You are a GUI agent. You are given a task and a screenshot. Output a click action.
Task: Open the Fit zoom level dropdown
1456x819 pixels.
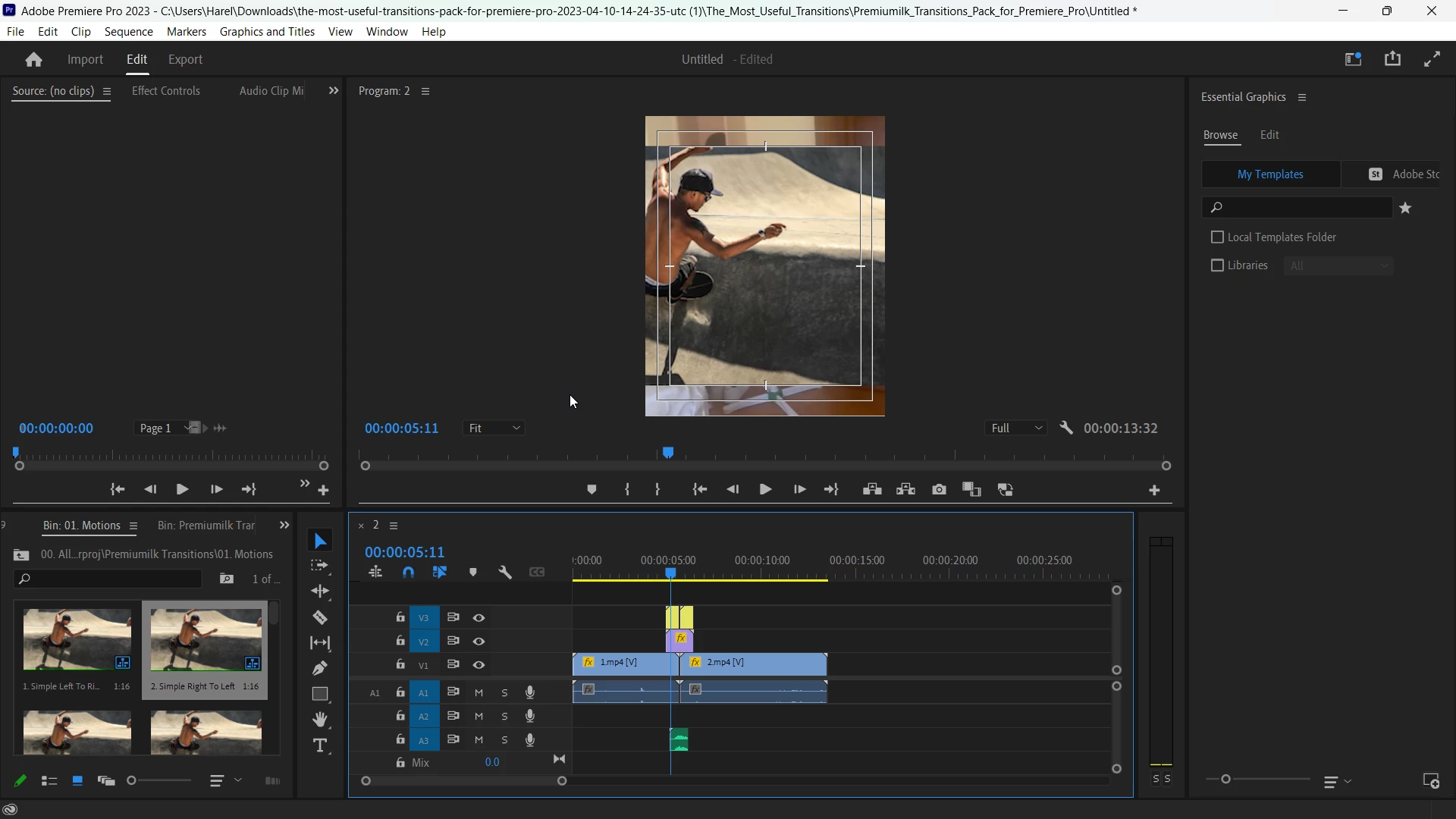pyautogui.click(x=494, y=428)
